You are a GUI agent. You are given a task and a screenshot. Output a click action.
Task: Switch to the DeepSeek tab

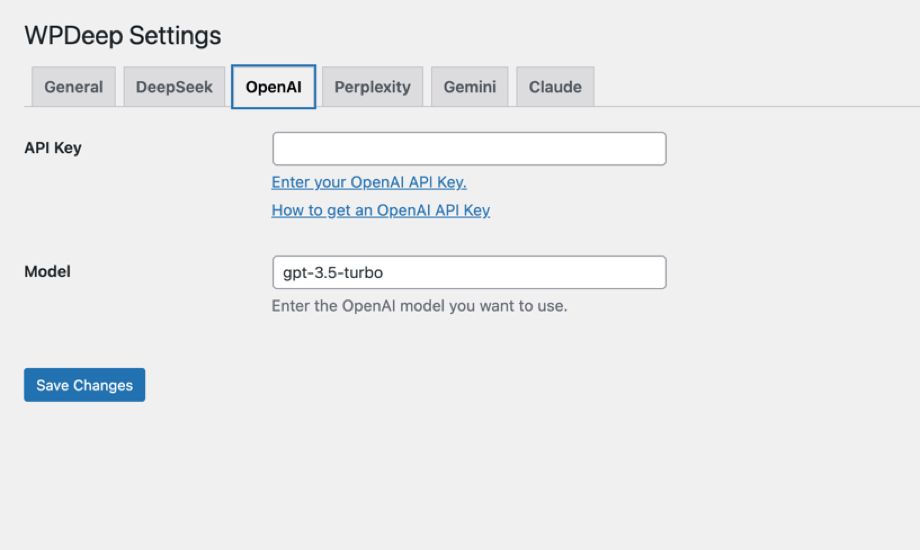tap(174, 87)
